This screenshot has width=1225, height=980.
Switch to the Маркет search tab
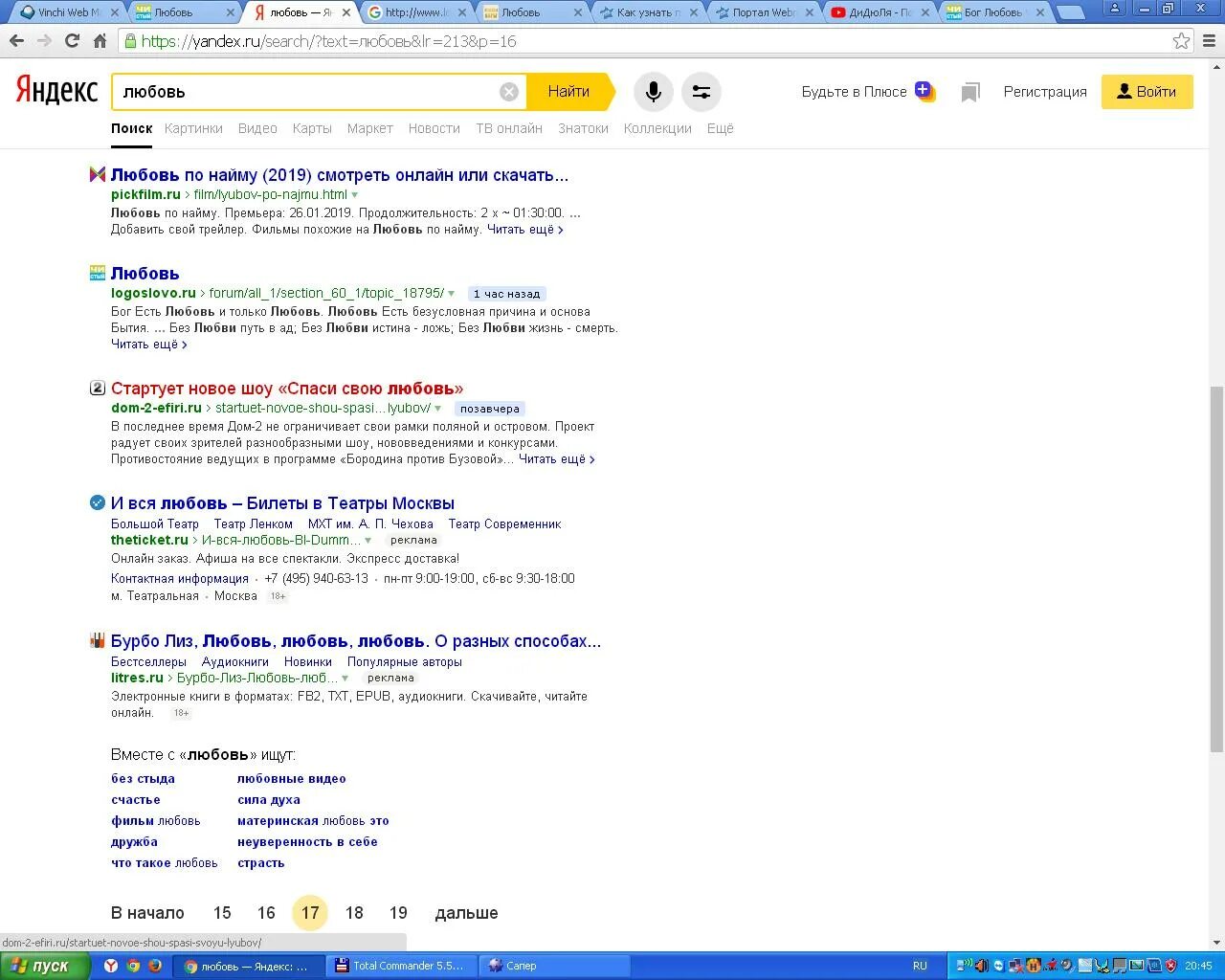point(370,128)
